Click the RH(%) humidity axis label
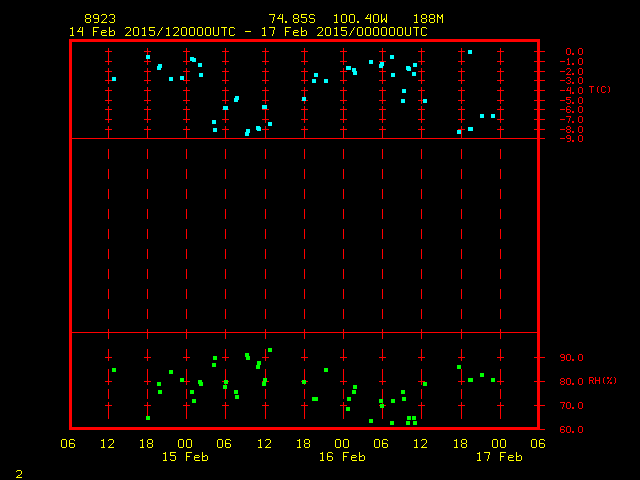640x480 pixels. [602, 381]
